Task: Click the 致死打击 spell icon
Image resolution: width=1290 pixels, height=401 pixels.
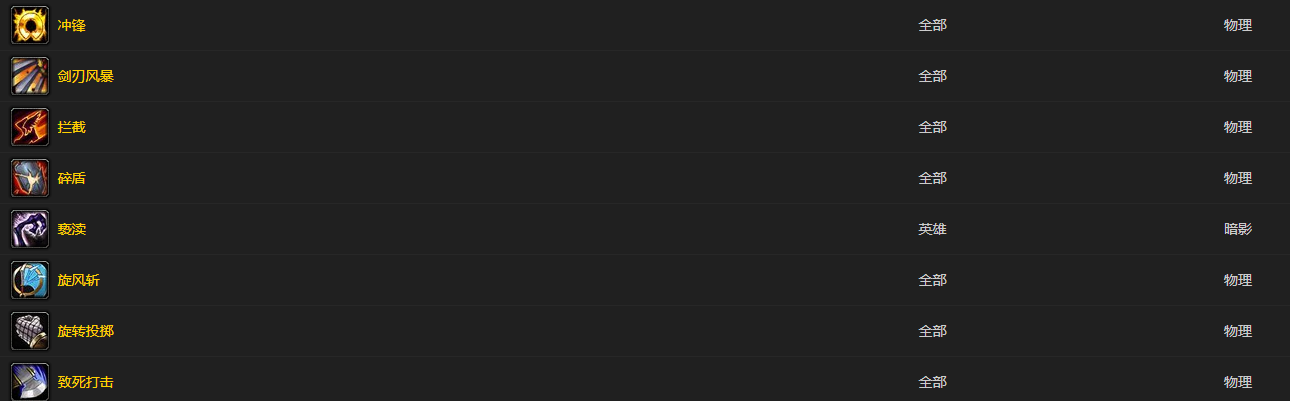Action: [30, 382]
